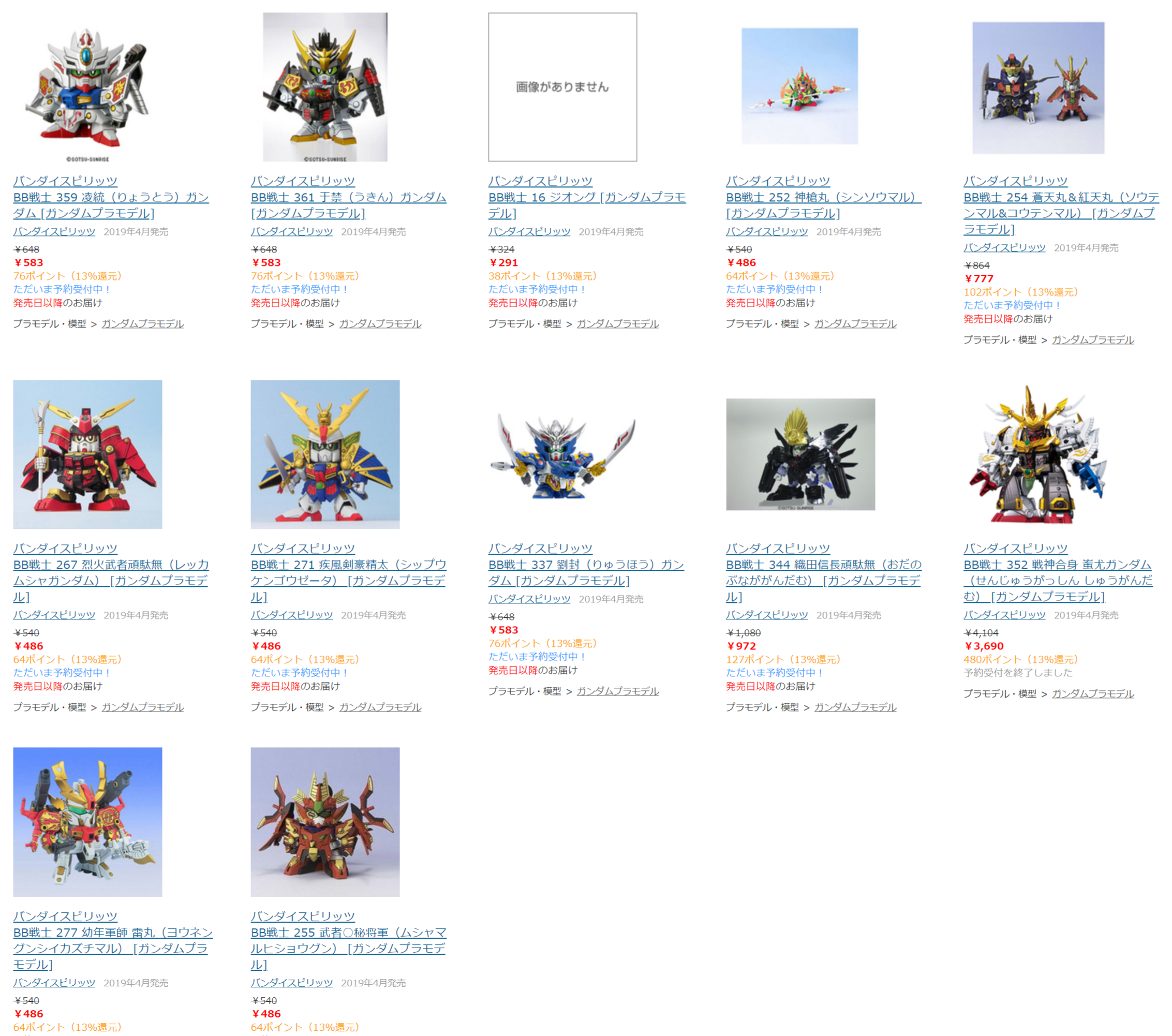
Task: Click ガンダムプラモデル category link under 凌統ガンダム
Action: coord(143,324)
